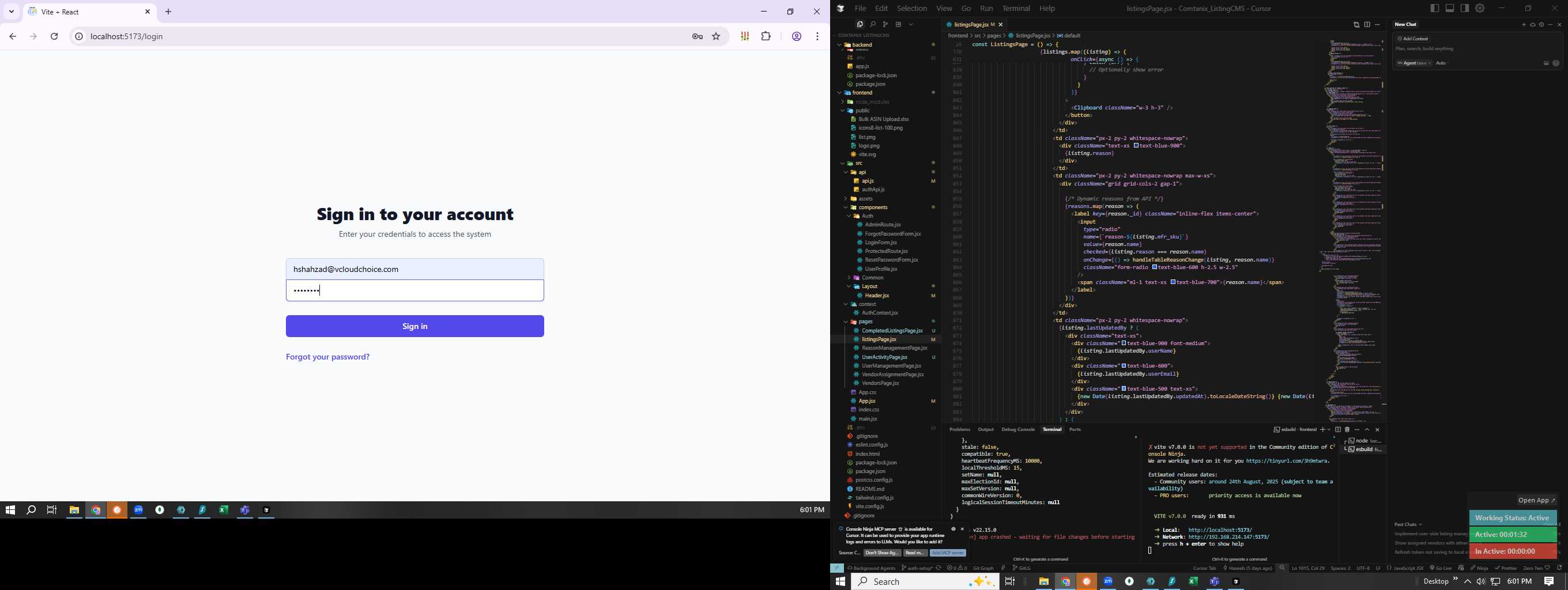Switch to the Problems panel tab

[960, 430]
